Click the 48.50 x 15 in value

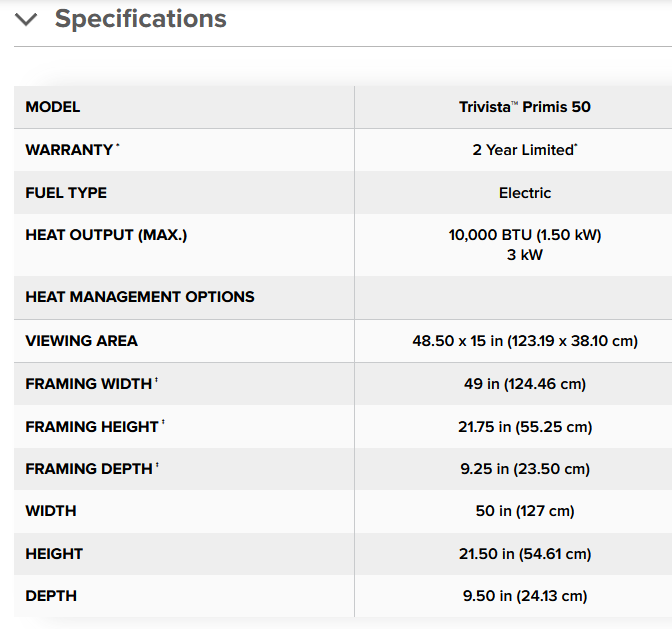[525, 341]
